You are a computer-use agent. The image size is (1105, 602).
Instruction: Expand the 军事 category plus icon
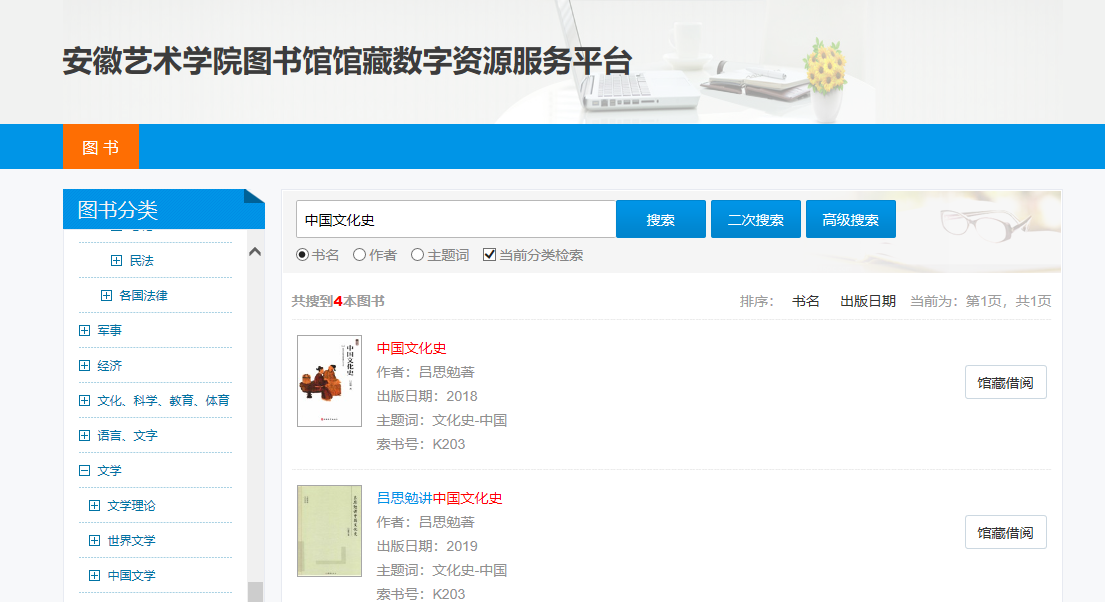coord(84,331)
